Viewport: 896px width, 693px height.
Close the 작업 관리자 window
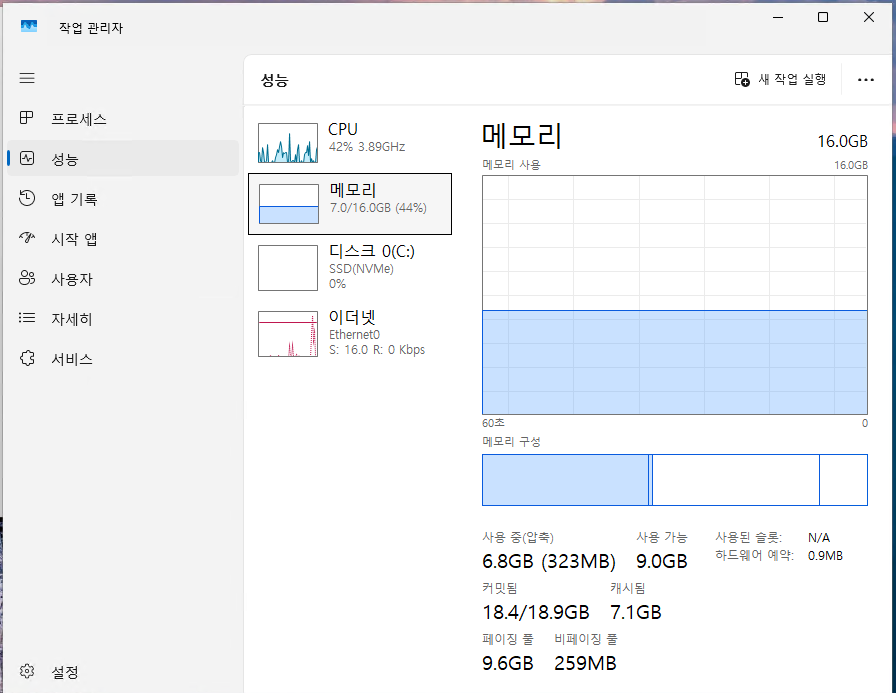[x=869, y=17]
